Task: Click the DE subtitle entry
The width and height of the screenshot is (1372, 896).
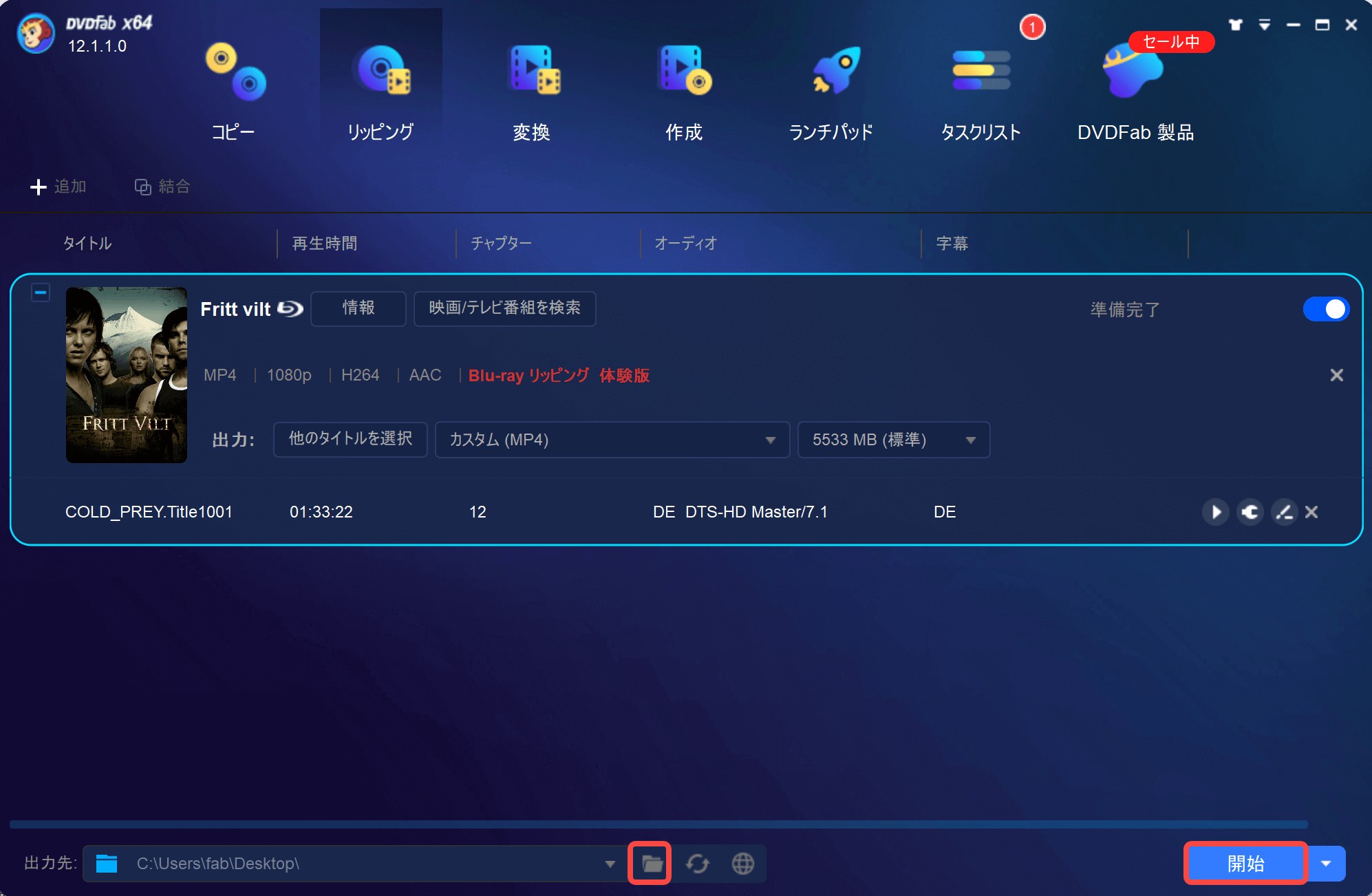Action: 945,512
